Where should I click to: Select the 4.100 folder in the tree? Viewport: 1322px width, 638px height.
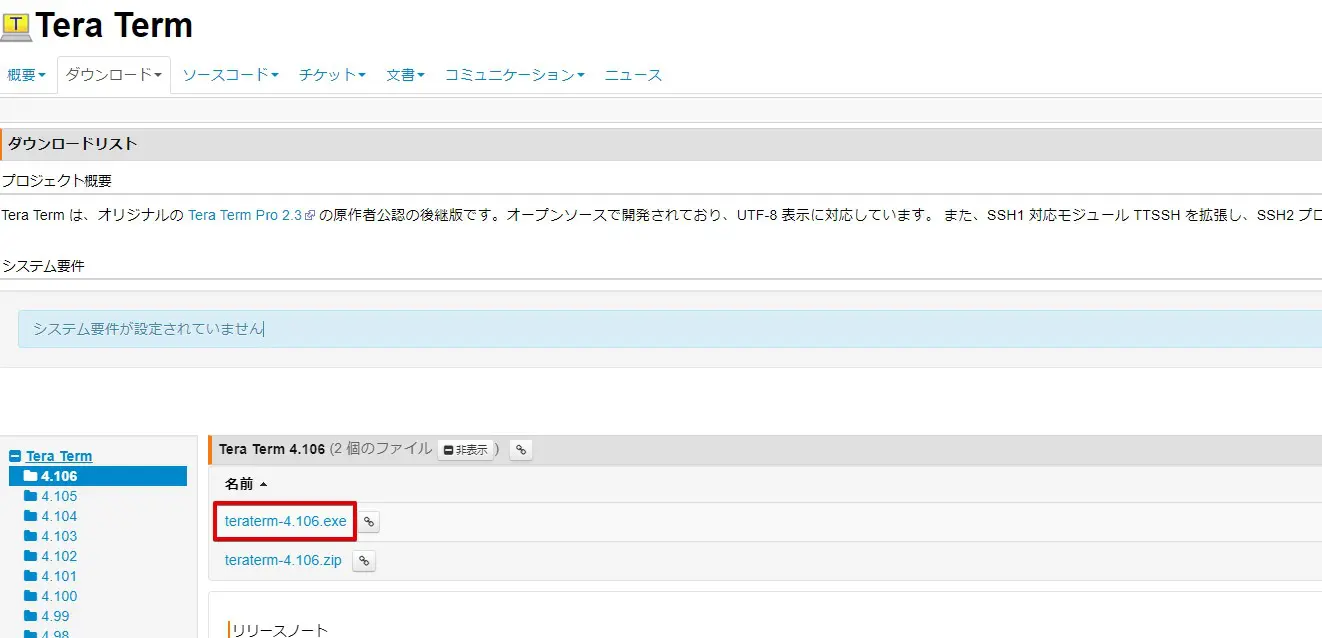(x=58, y=596)
